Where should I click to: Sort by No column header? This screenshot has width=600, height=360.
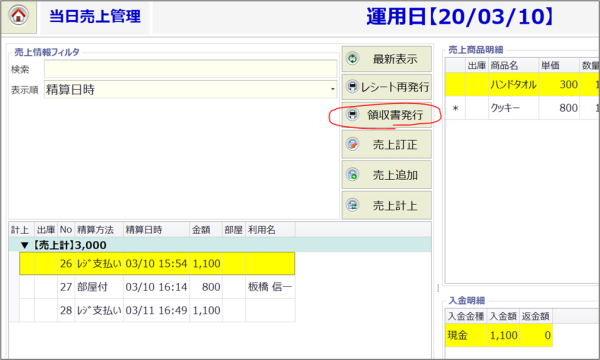coord(66,230)
